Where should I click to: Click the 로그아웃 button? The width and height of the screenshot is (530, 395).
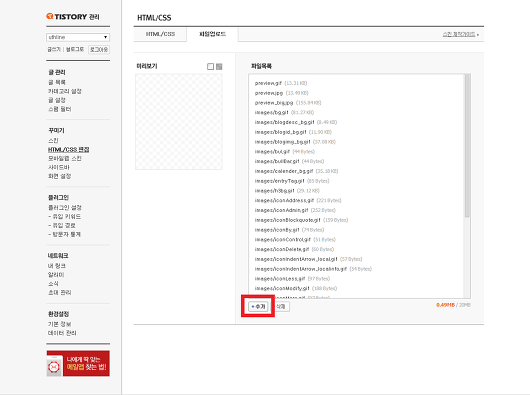[x=99, y=50]
